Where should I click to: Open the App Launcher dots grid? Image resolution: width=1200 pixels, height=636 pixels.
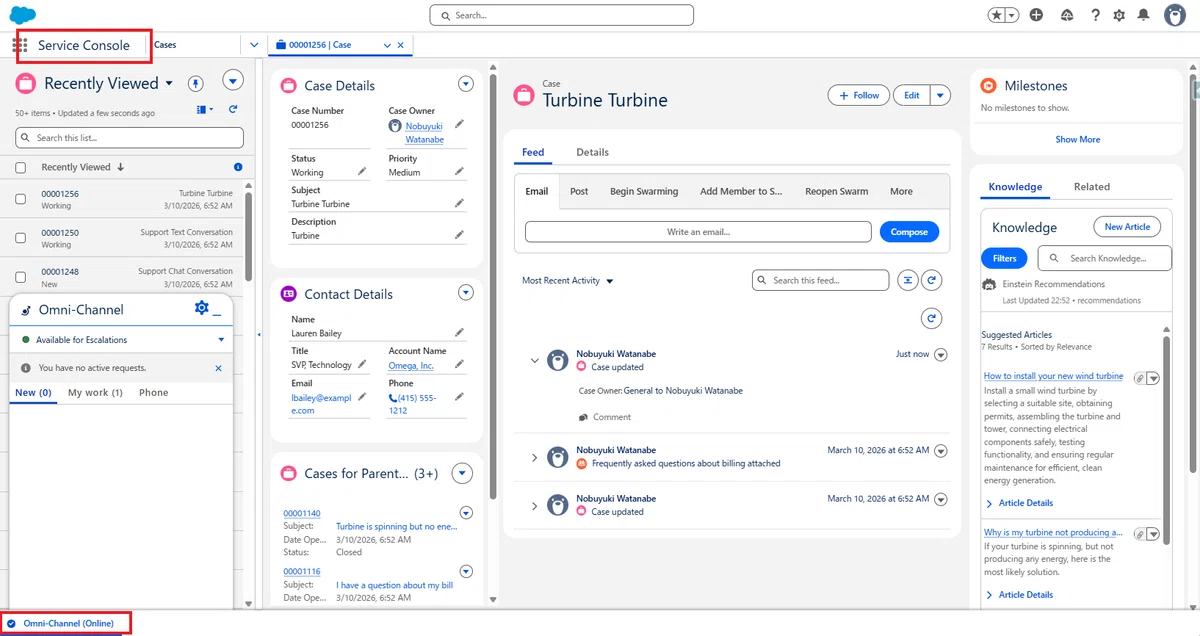tap(20, 46)
